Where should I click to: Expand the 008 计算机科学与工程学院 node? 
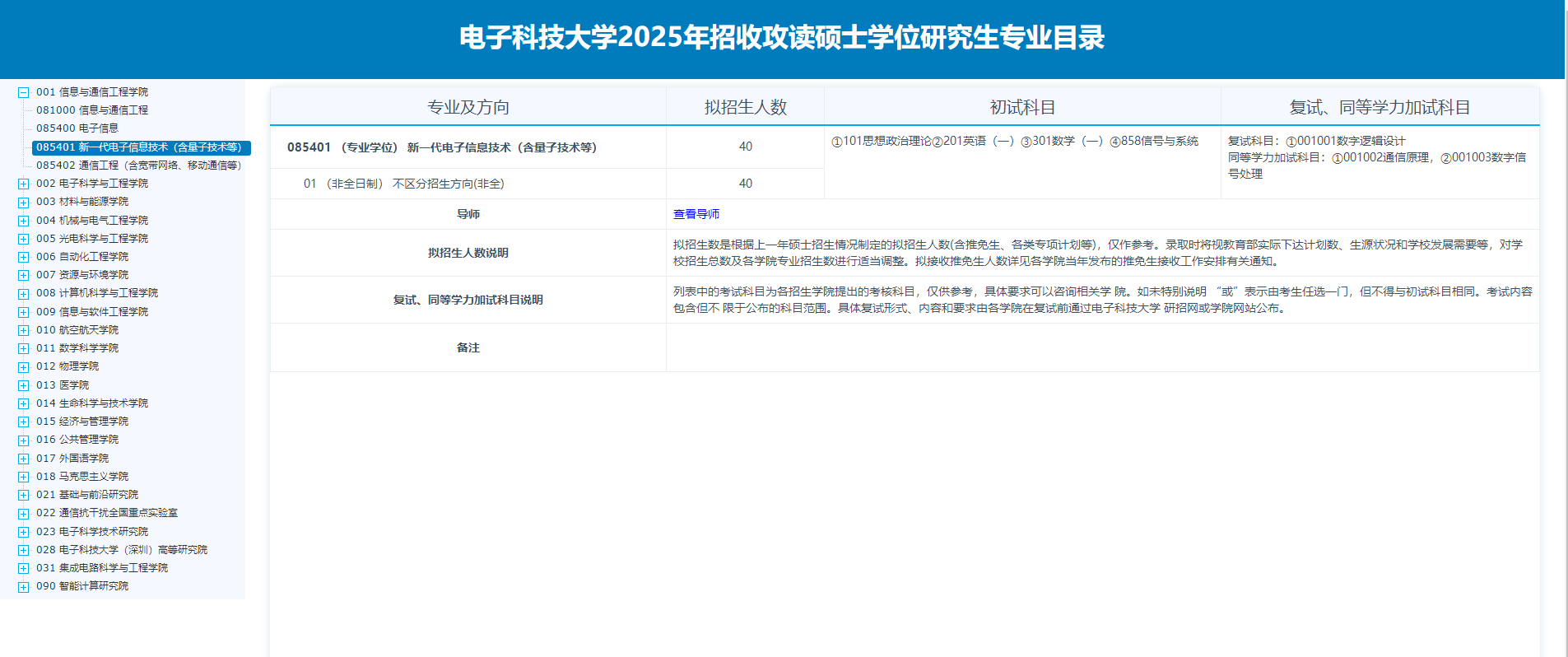pos(24,293)
